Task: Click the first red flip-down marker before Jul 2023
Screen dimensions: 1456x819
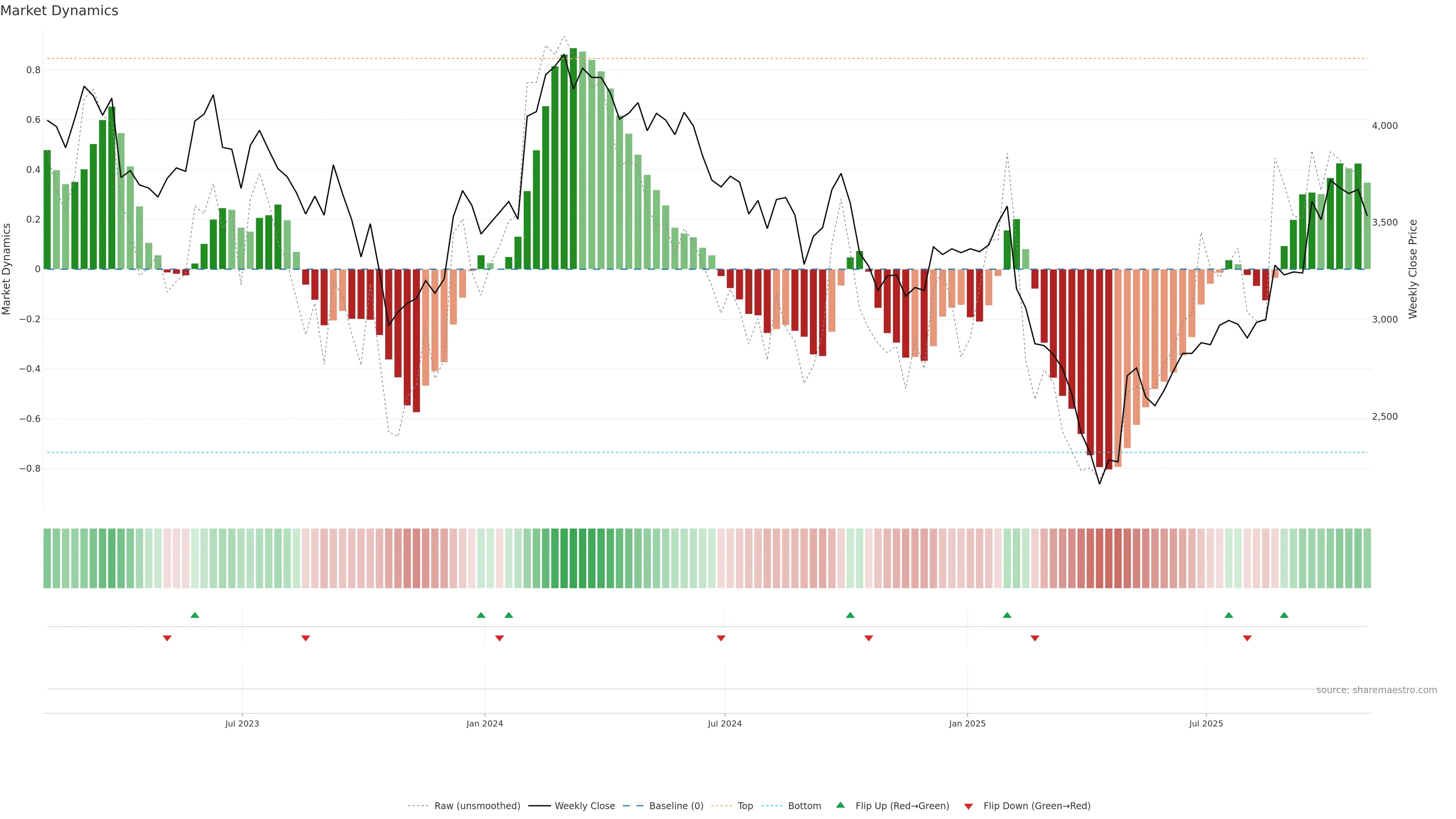Action: (x=167, y=638)
